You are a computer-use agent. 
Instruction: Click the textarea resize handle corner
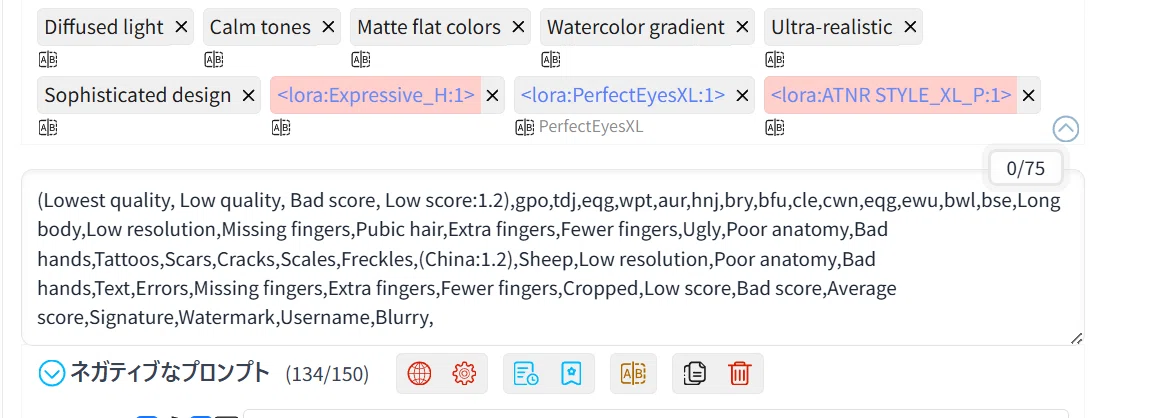point(1077,338)
